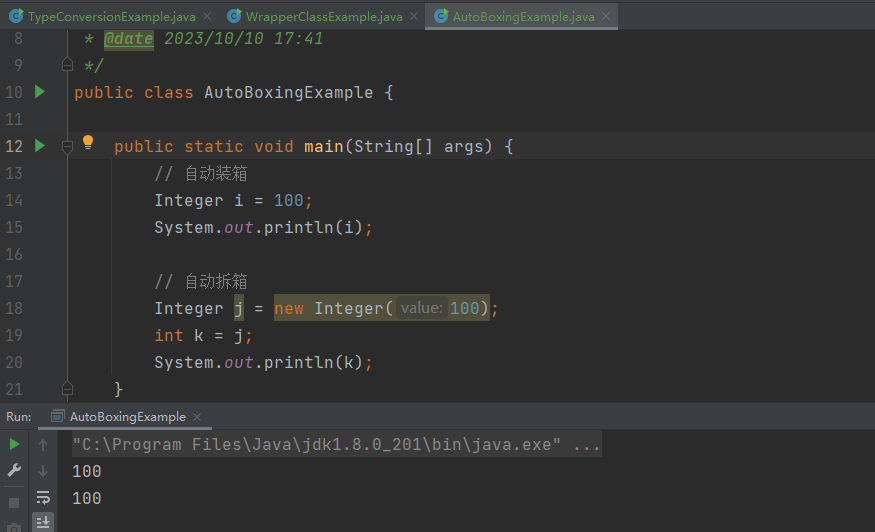Viewport: 875px width, 532px height.
Task: Click the class name AutoBoxingExample in code
Action: 289,93
